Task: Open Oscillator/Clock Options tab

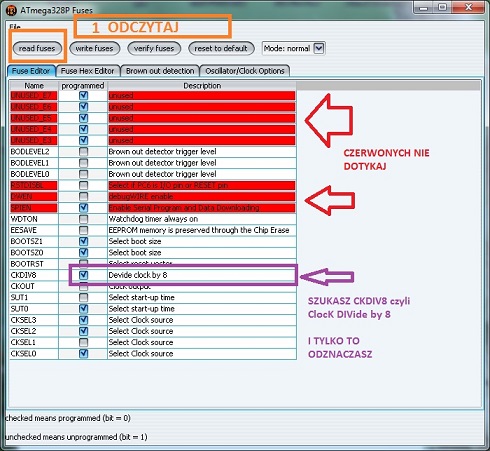Action: point(245,71)
